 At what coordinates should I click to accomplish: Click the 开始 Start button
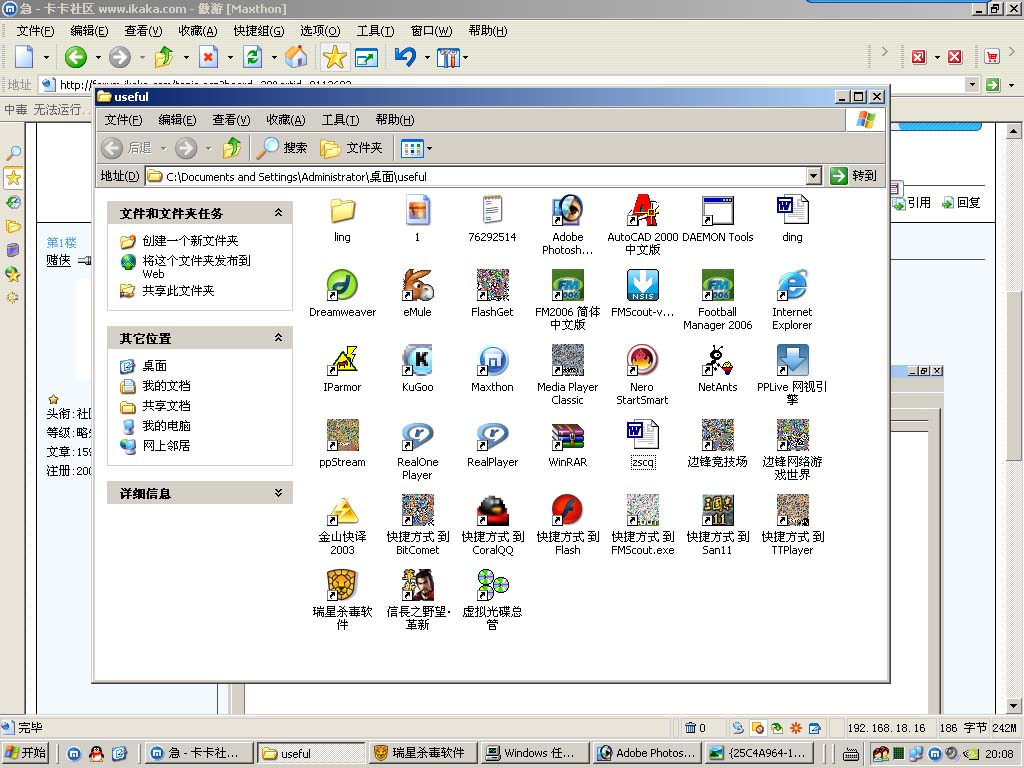[x=26, y=753]
